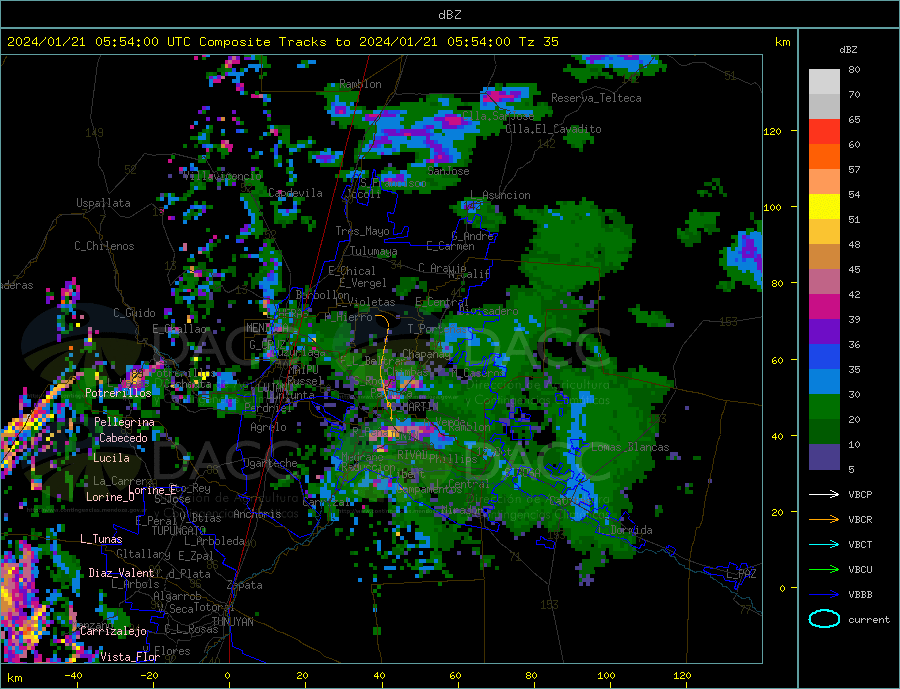
Task: Click the 'dBZ' title at top center
Action: click(x=449, y=15)
